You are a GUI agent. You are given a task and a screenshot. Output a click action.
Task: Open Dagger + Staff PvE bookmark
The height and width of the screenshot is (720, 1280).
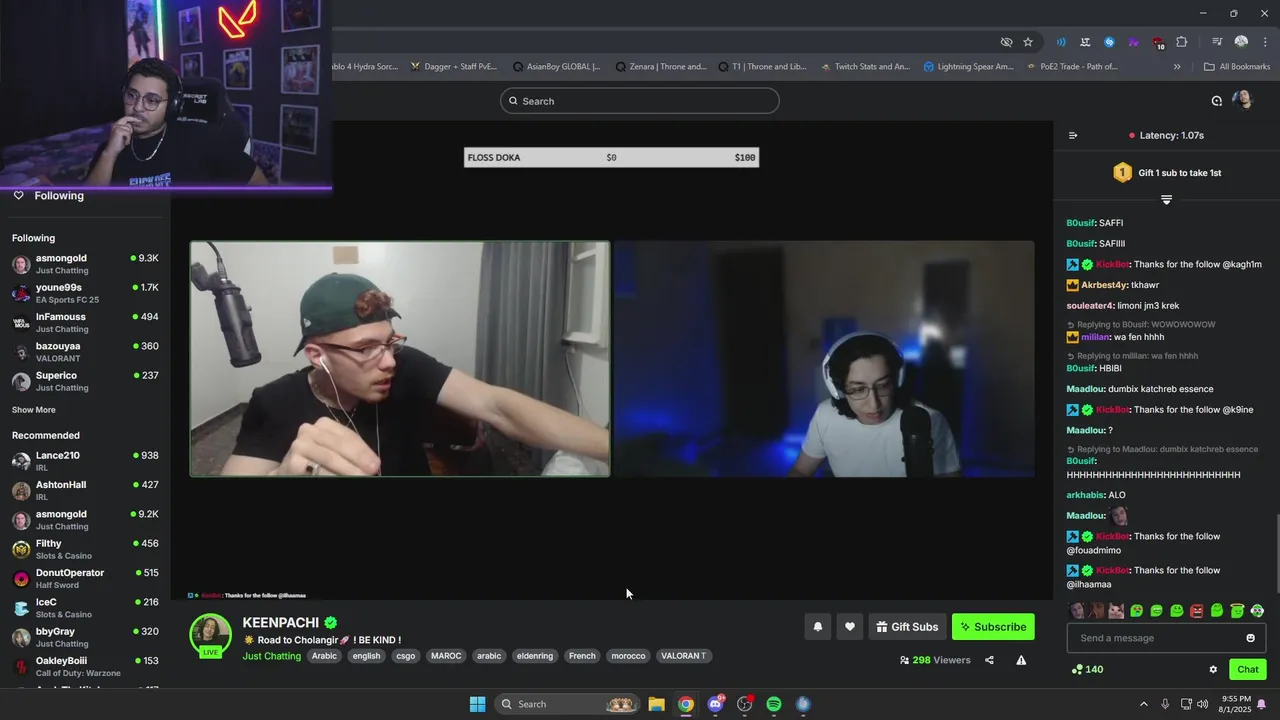tap(453, 67)
